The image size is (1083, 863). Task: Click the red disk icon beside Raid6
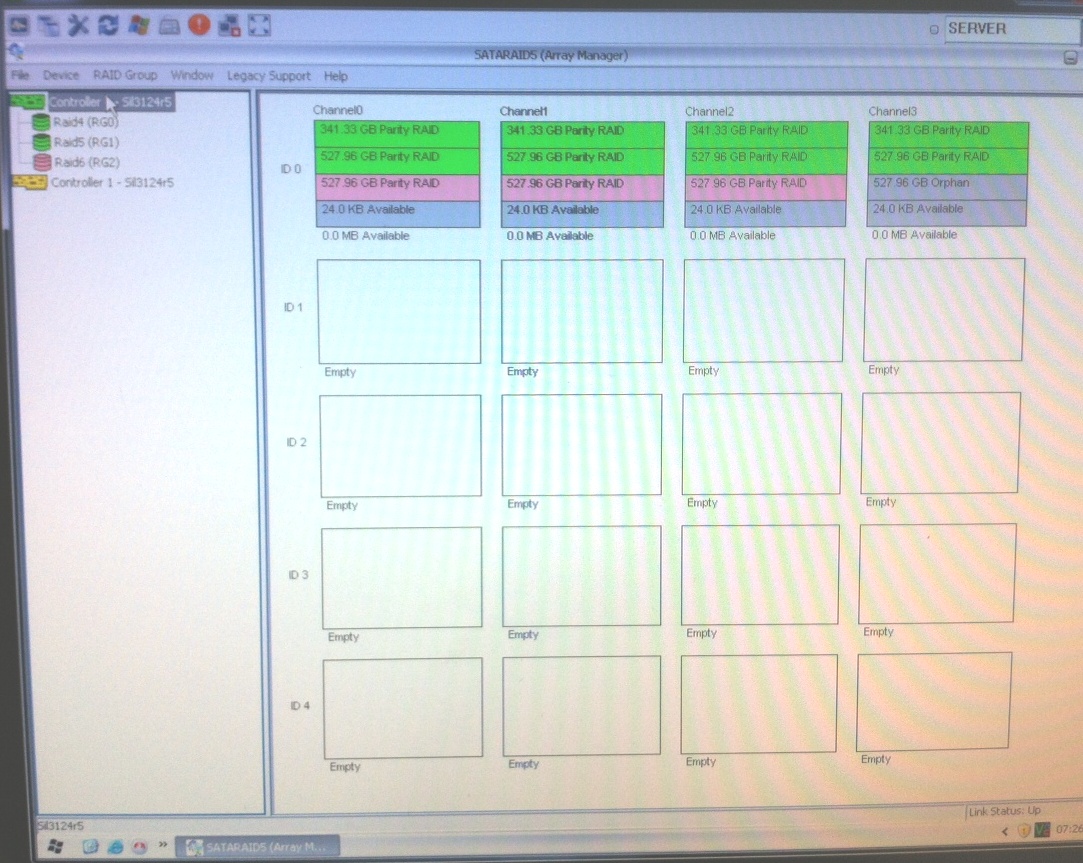42,162
